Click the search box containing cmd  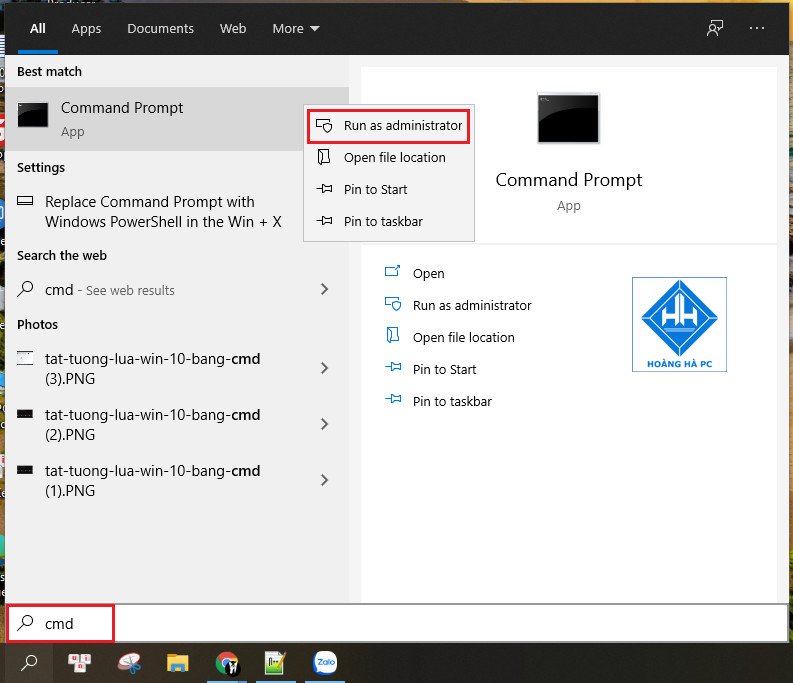click(400, 623)
